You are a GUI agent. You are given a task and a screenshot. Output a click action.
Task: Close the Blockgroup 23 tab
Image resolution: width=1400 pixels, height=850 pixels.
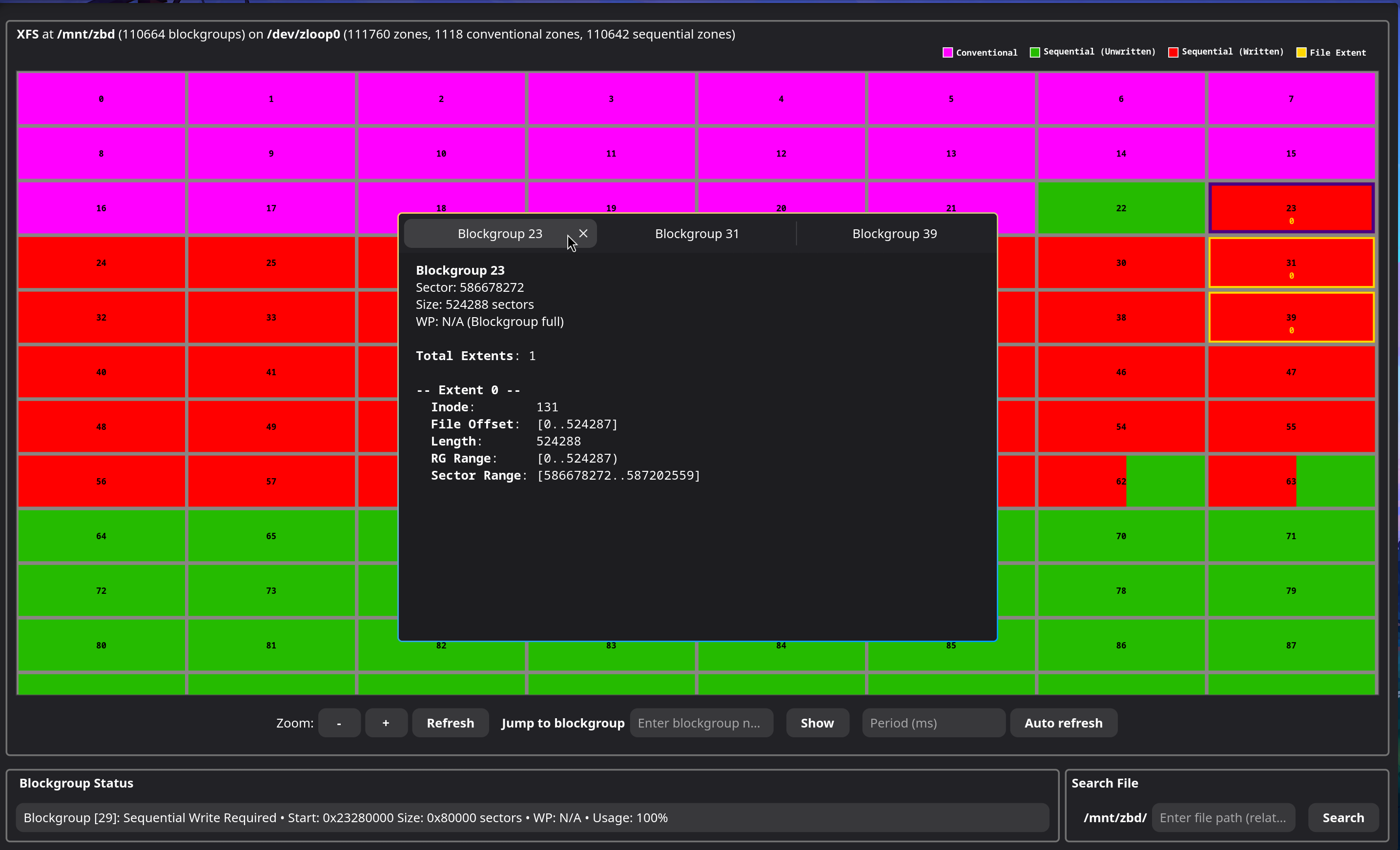pos(583,233)
